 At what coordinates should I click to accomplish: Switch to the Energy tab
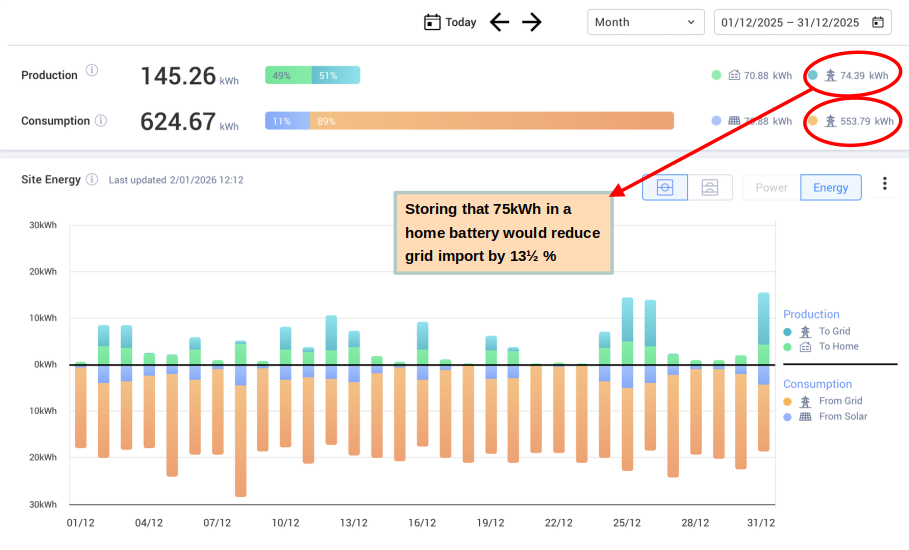click(830, 187)
